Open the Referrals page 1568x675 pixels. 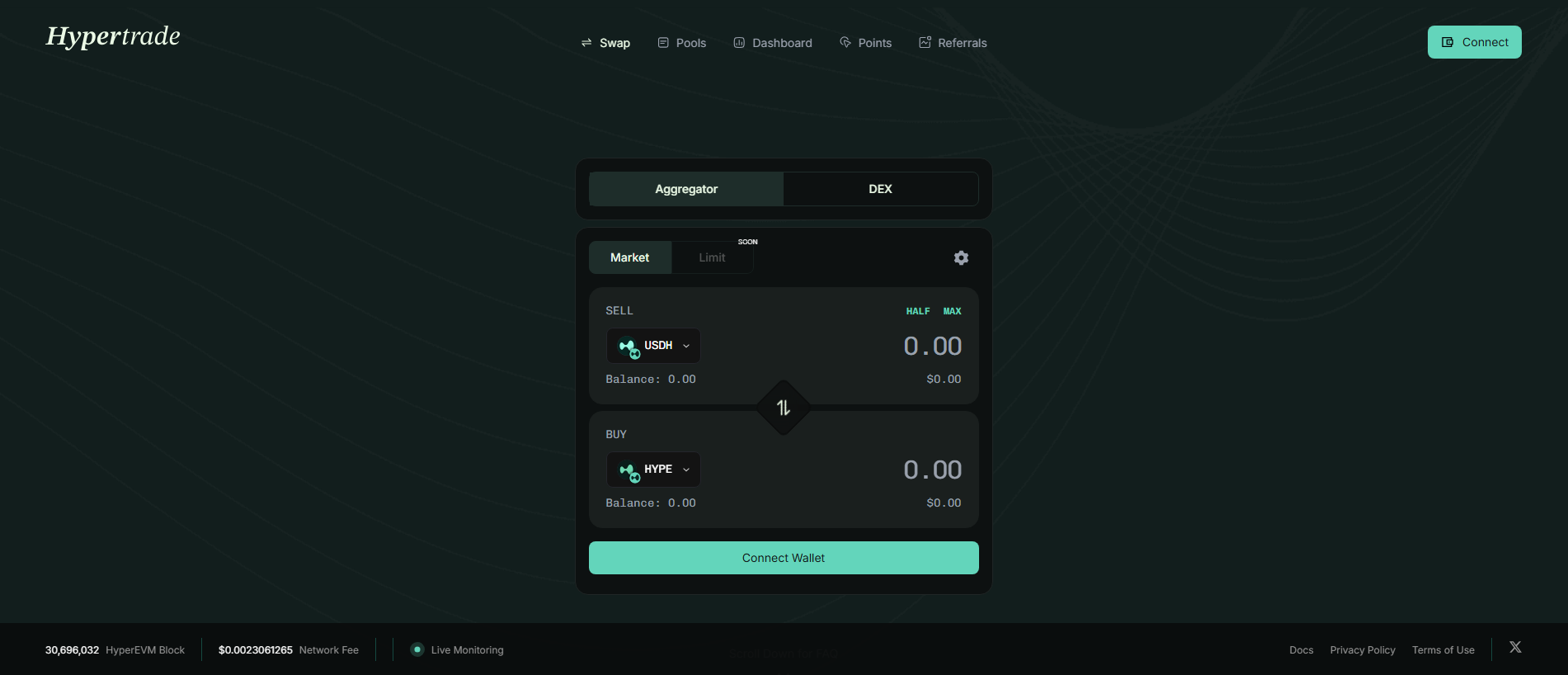953,43
